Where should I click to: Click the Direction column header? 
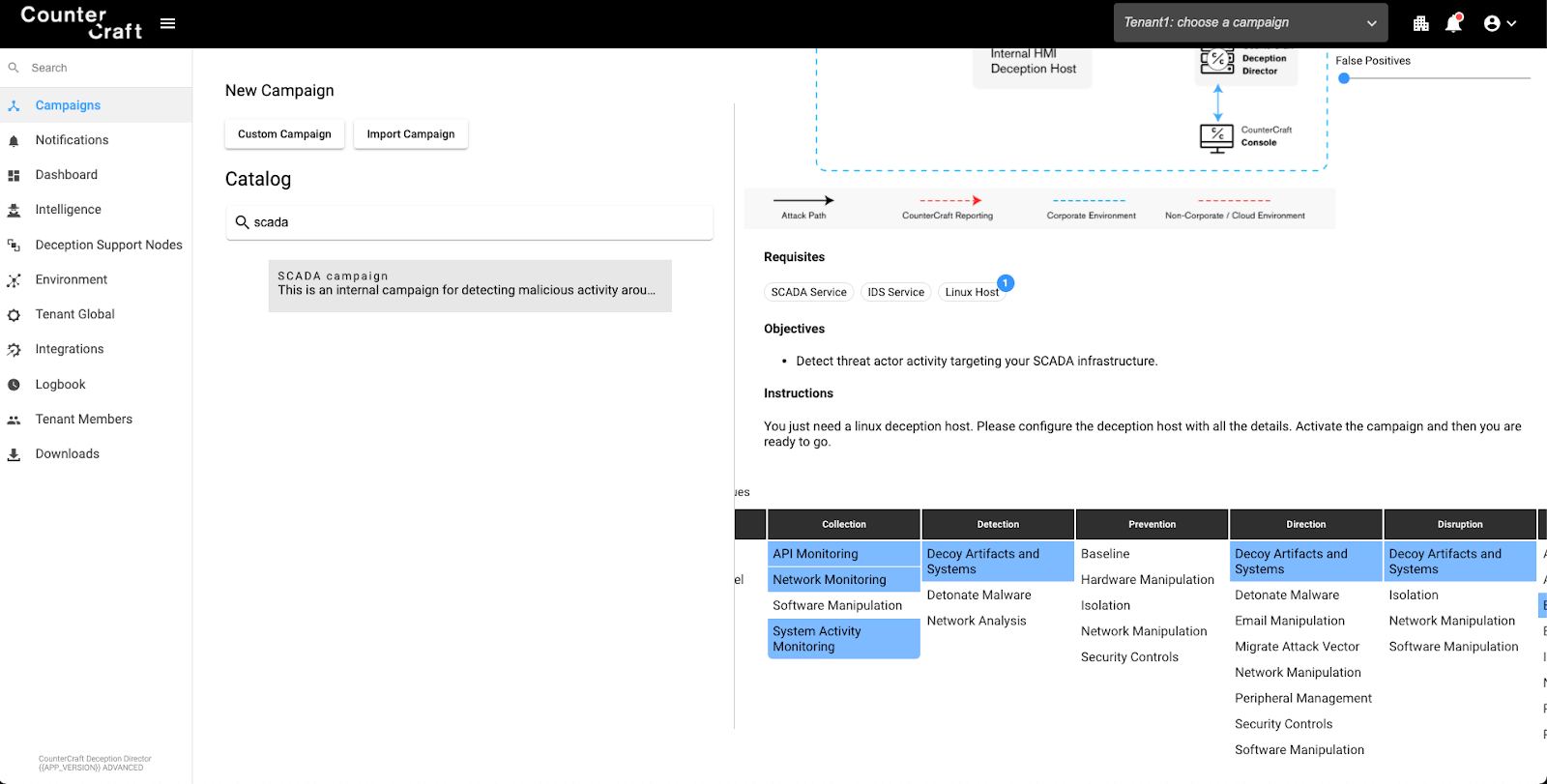[1306, 524]
